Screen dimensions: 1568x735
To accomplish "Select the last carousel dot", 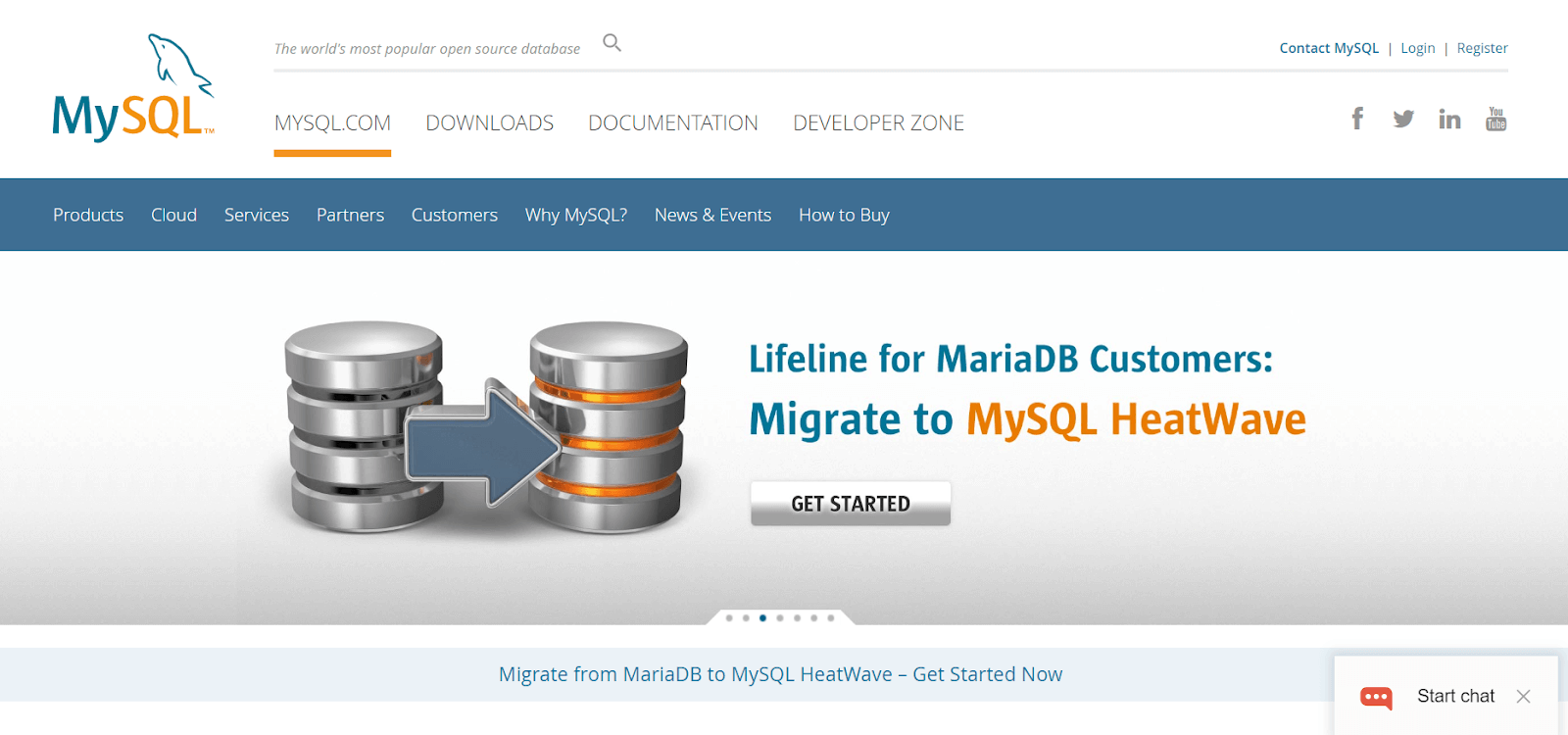I will click(831, 618).
